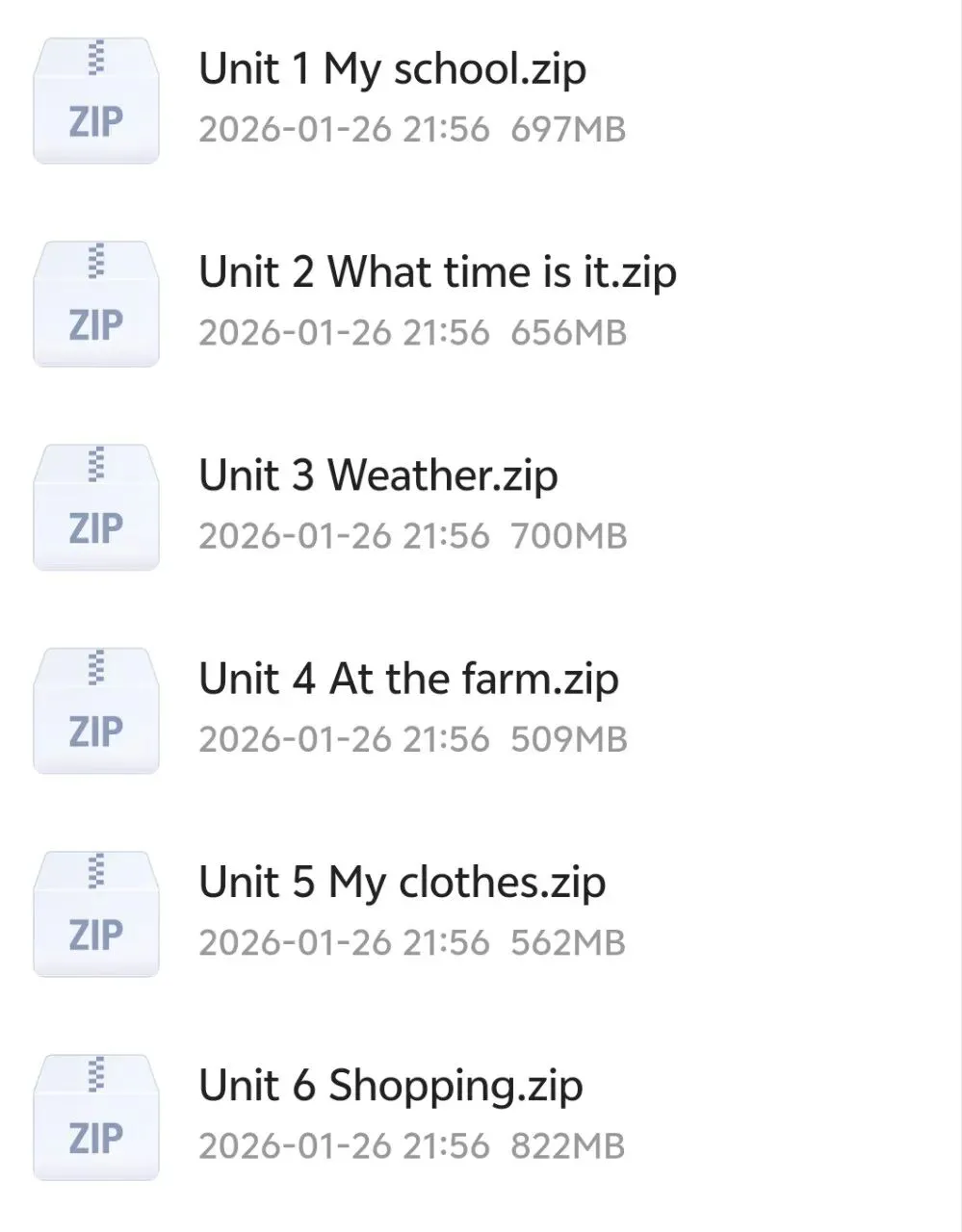Select the ZIP icon for Unit 6 Shopping
Screen dimensions: 962x1232
coord(96,1117)
